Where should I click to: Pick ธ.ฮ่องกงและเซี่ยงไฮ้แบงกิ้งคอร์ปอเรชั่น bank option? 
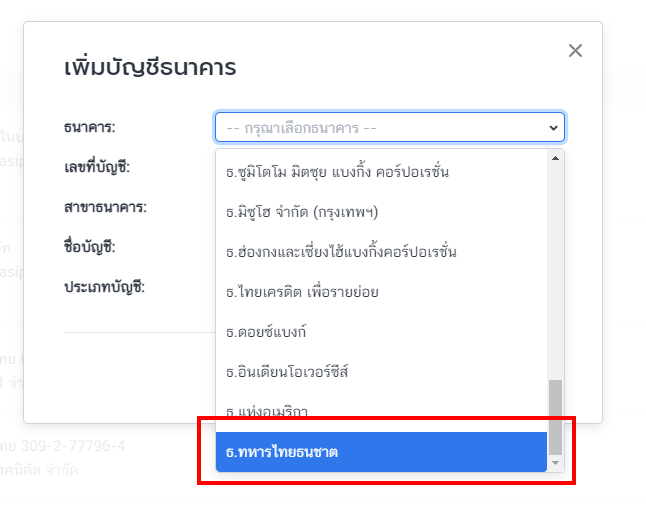pos(341,252)
